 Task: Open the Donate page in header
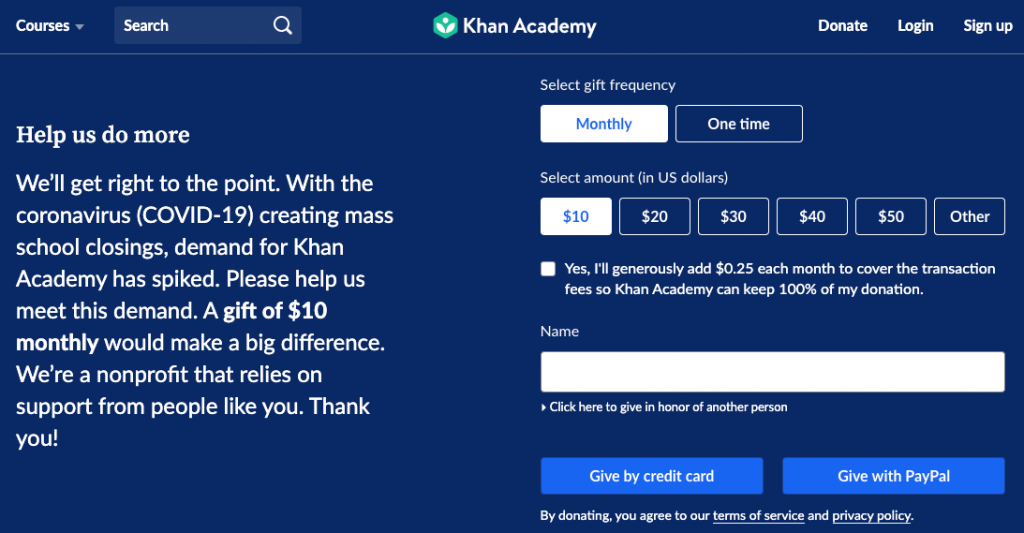[x=842, y=26]
